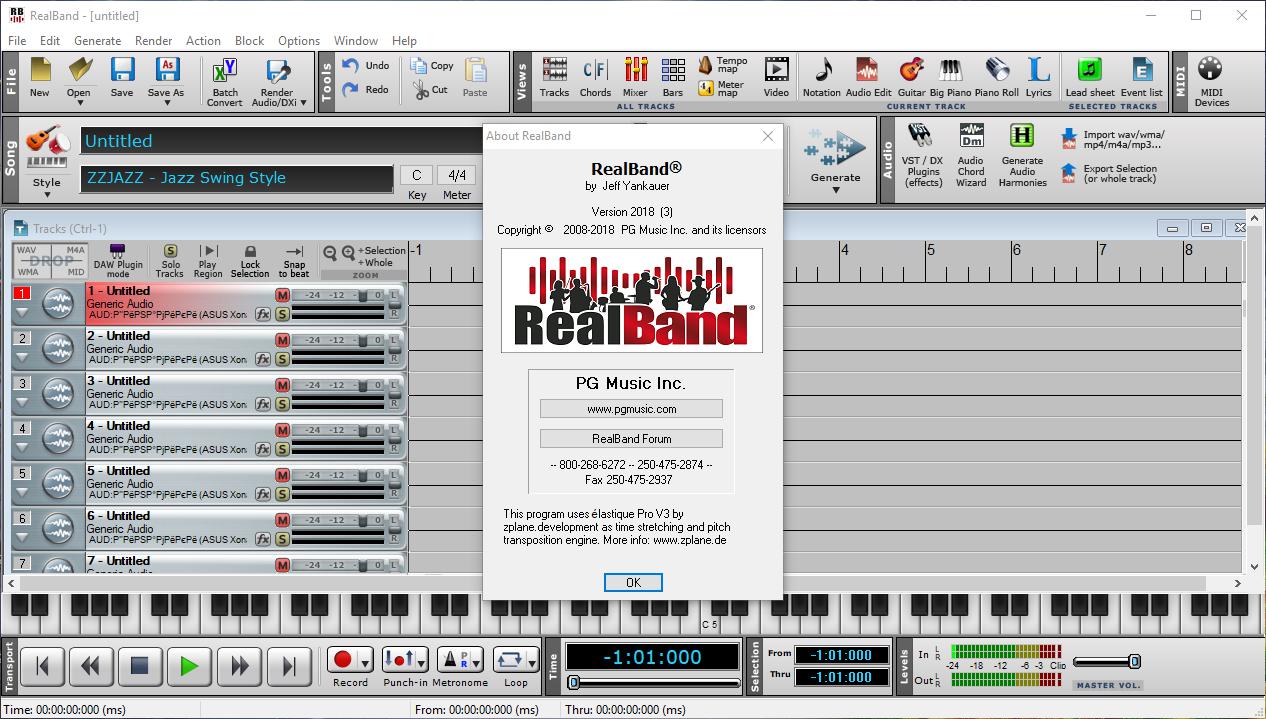Expand the track 1 menu triangle
This screenshot has height=719, width=1266.
coord(22,312)
